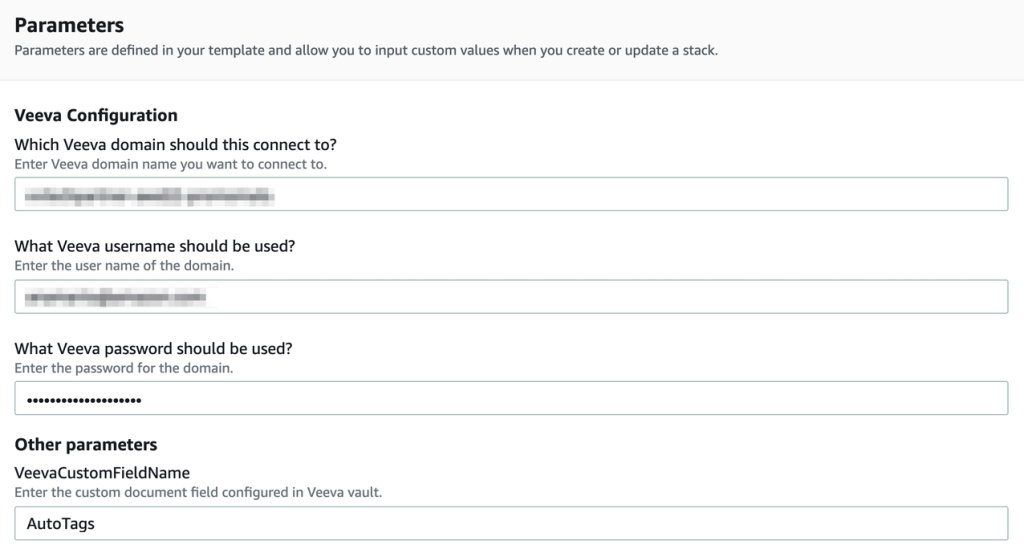Image resolution: width=1024 pixels, height=557 pixels.
Task: Click the blurred domain value text
Action: 150,195
